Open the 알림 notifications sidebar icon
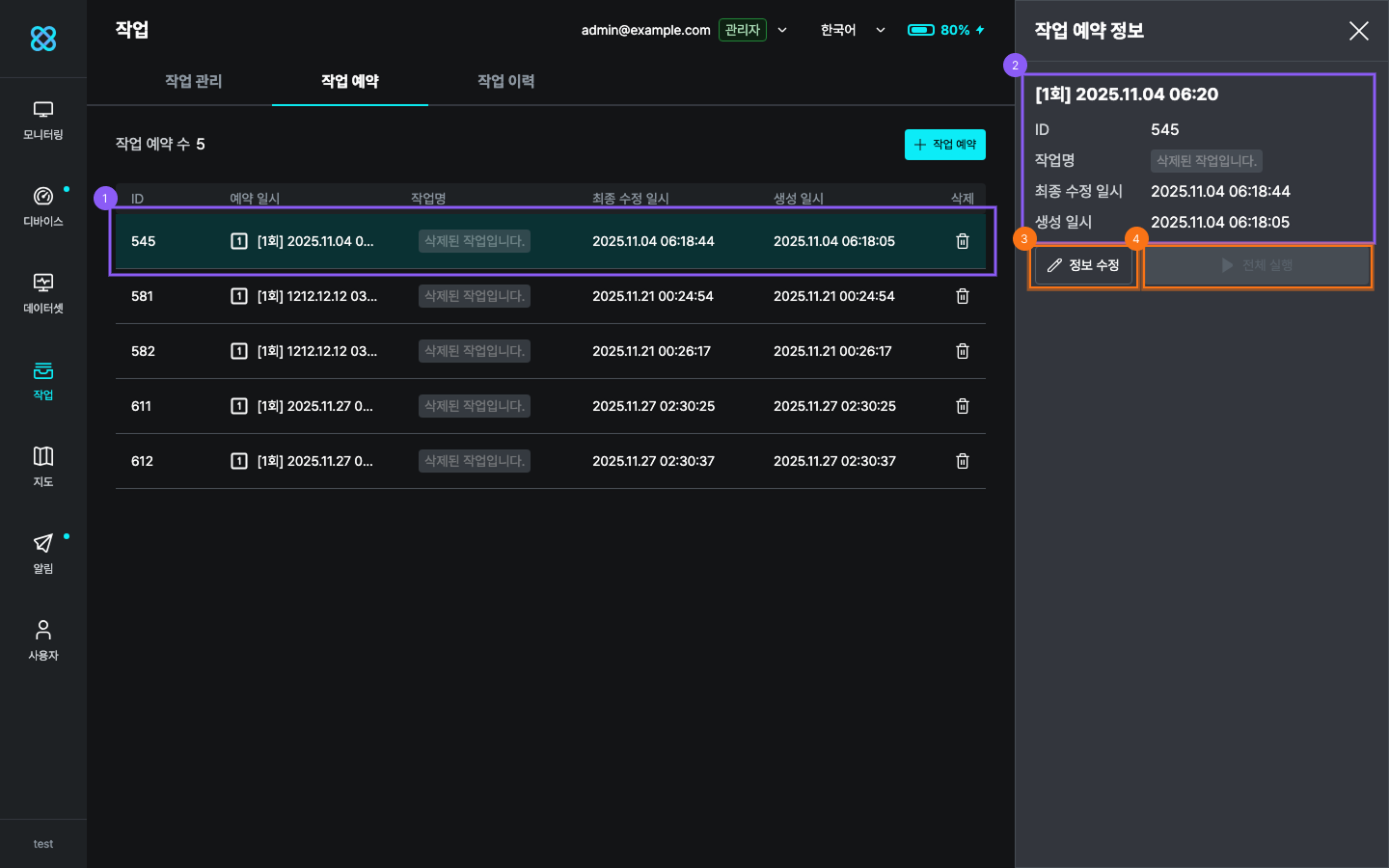The height and width of the screenshot is (868, 1389). click(x=43, y=554)
